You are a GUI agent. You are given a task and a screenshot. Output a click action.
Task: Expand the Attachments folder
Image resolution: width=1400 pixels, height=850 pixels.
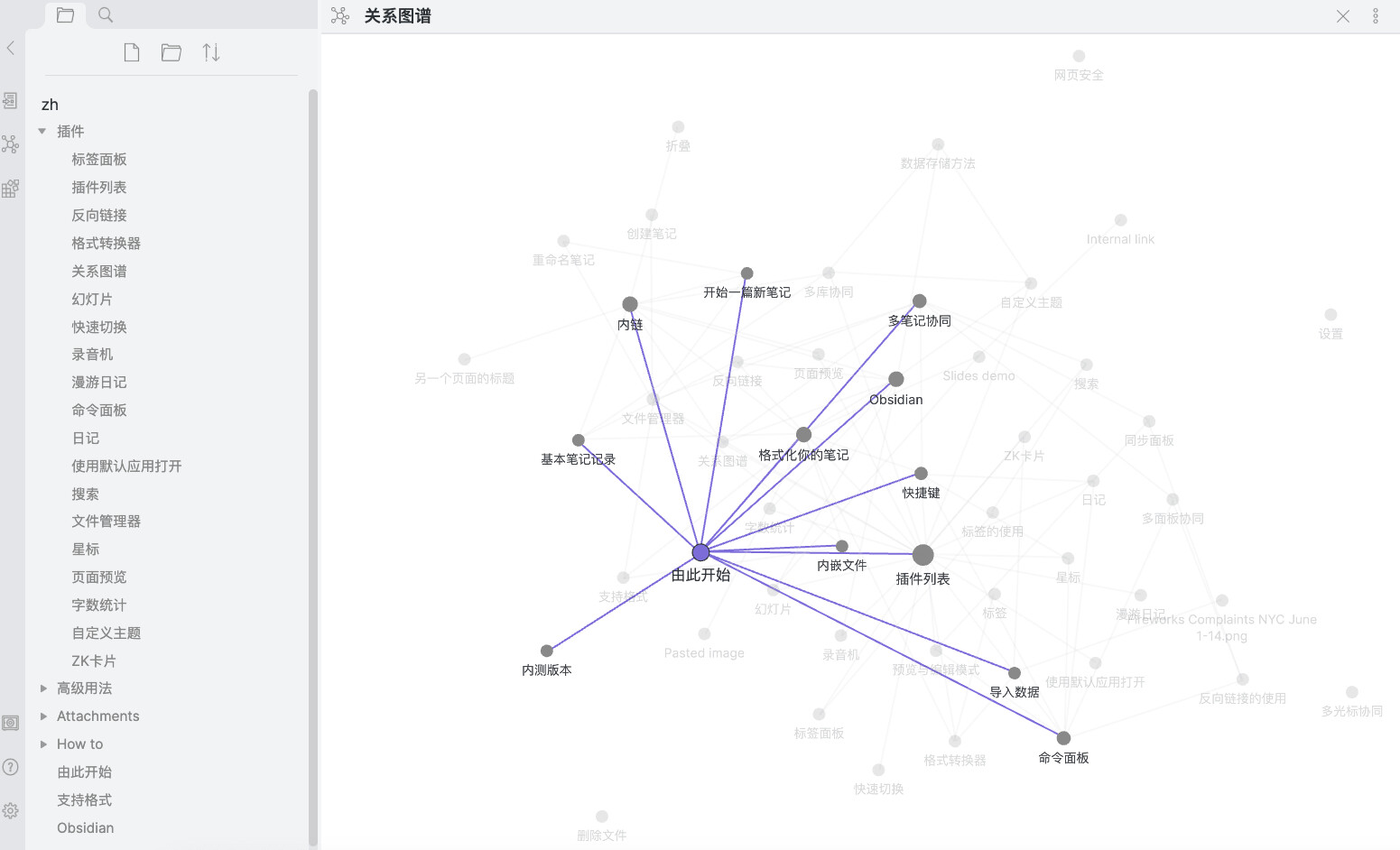pyautogui.click(x=42, y=716)
